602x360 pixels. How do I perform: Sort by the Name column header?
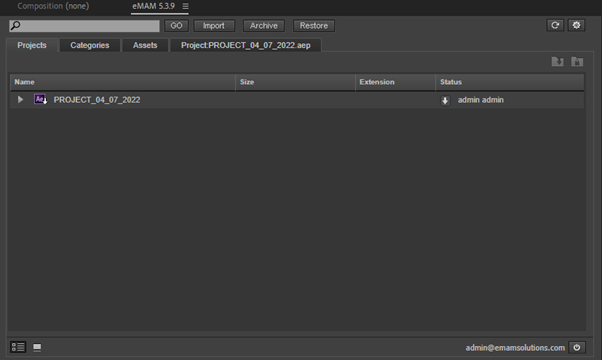[122, 82]
